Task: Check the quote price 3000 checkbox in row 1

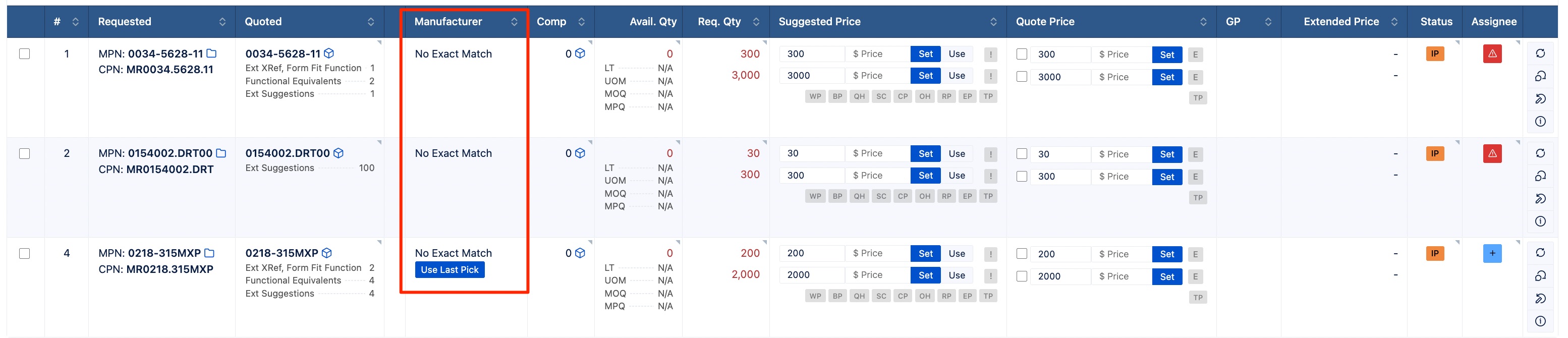Action: [1022, 77]
